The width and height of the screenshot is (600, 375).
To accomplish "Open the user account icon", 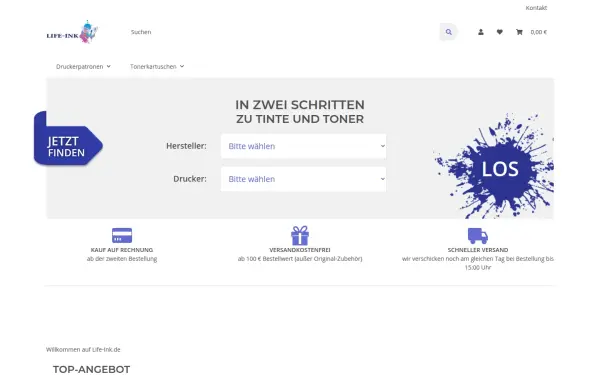I will coord(481,32).
